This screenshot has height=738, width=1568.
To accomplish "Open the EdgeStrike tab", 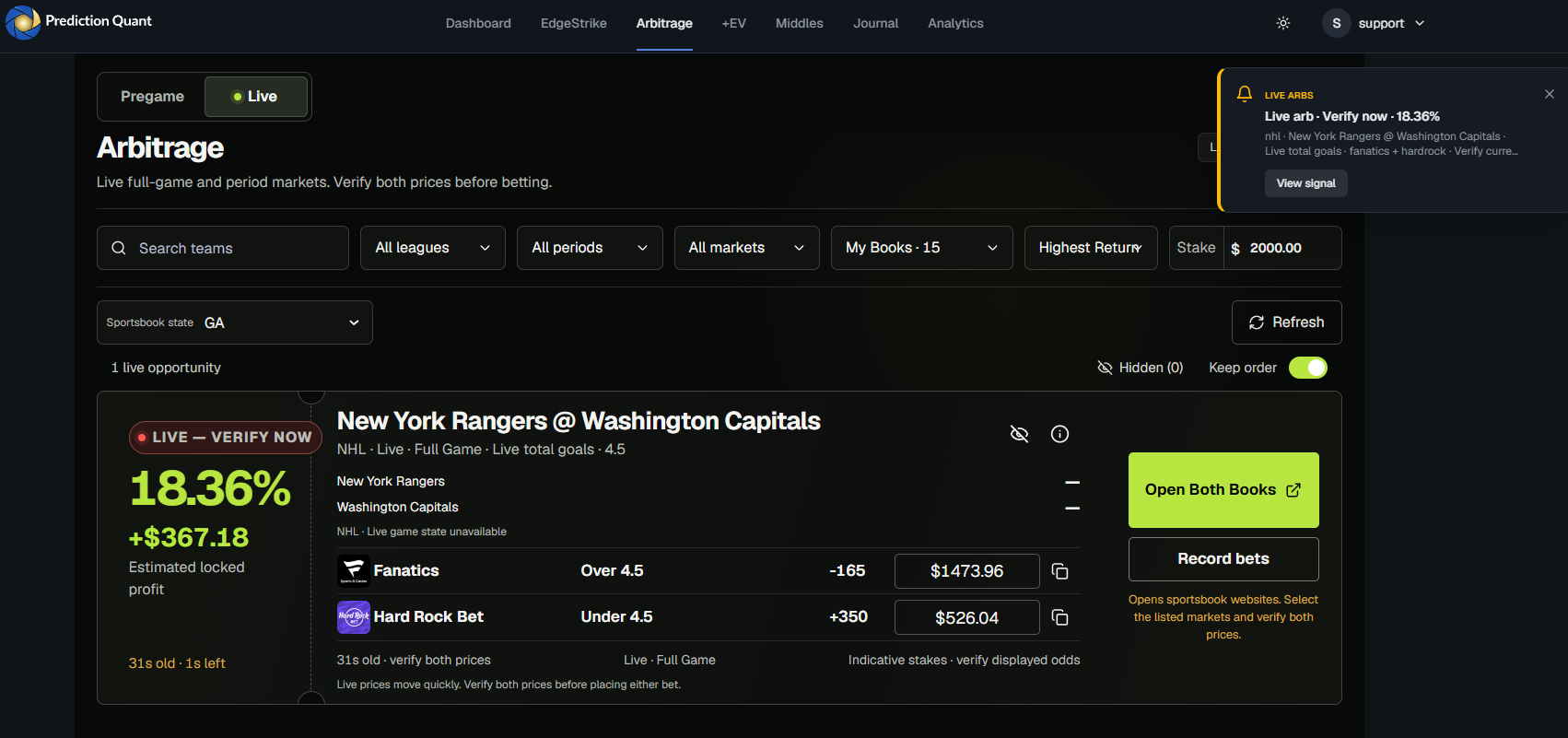I will [x=574, y=23].
